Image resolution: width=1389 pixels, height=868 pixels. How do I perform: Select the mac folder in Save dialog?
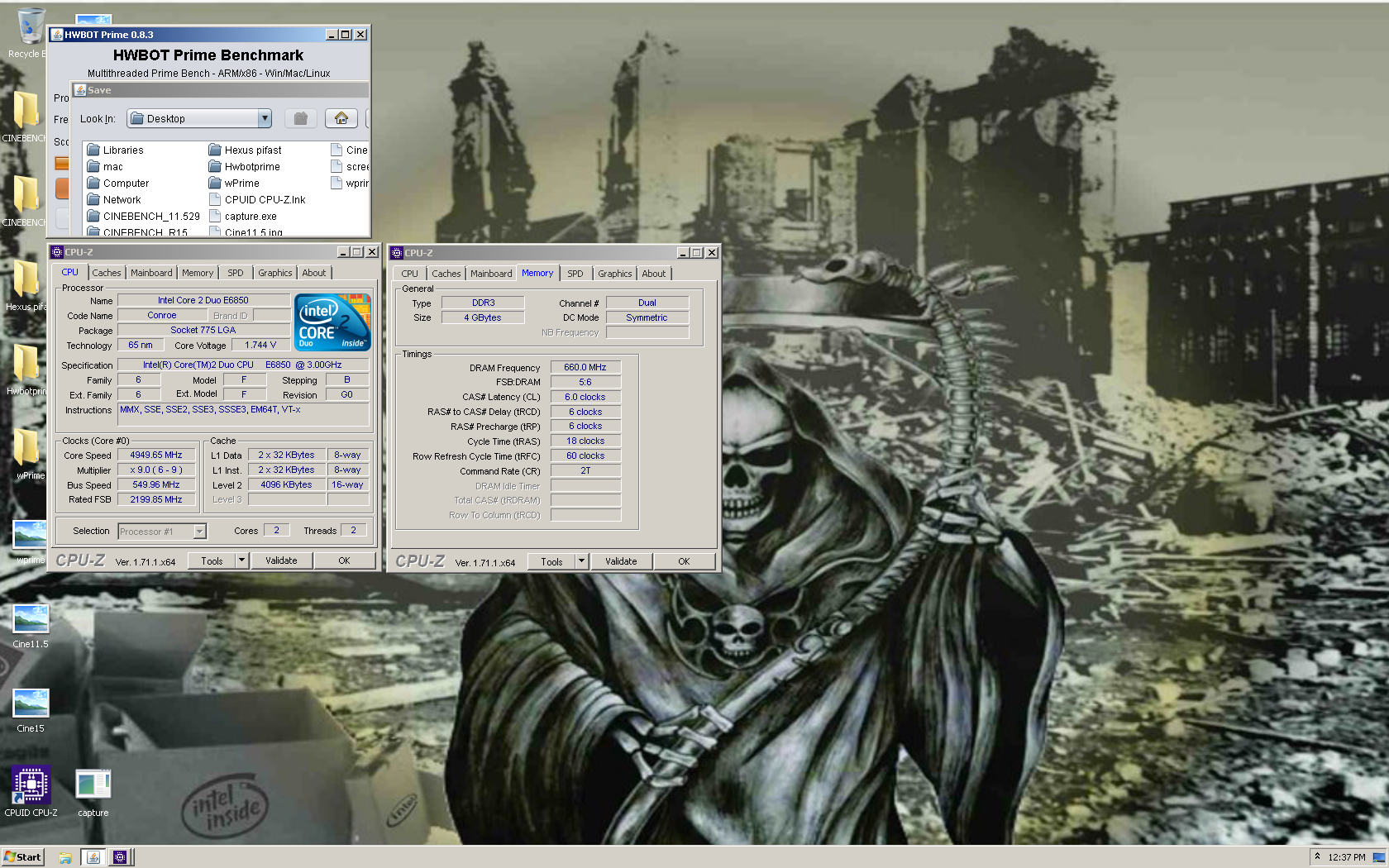coord(105,166)
